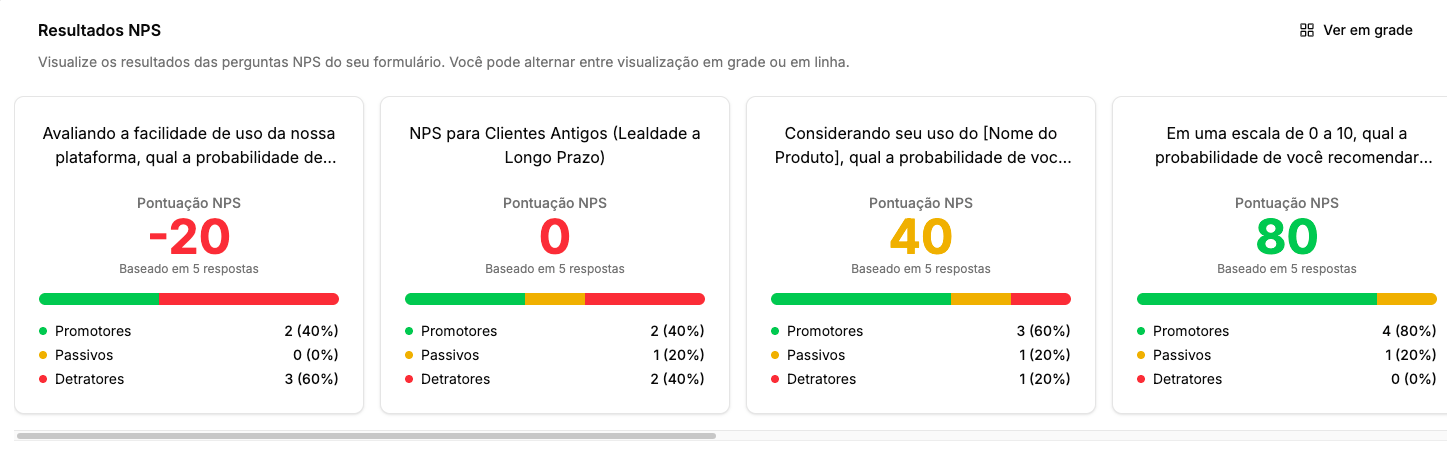1450x450 pixels.
Task: Click the green Promotores dot in the -20 card
Action: (x=43, y=331)
